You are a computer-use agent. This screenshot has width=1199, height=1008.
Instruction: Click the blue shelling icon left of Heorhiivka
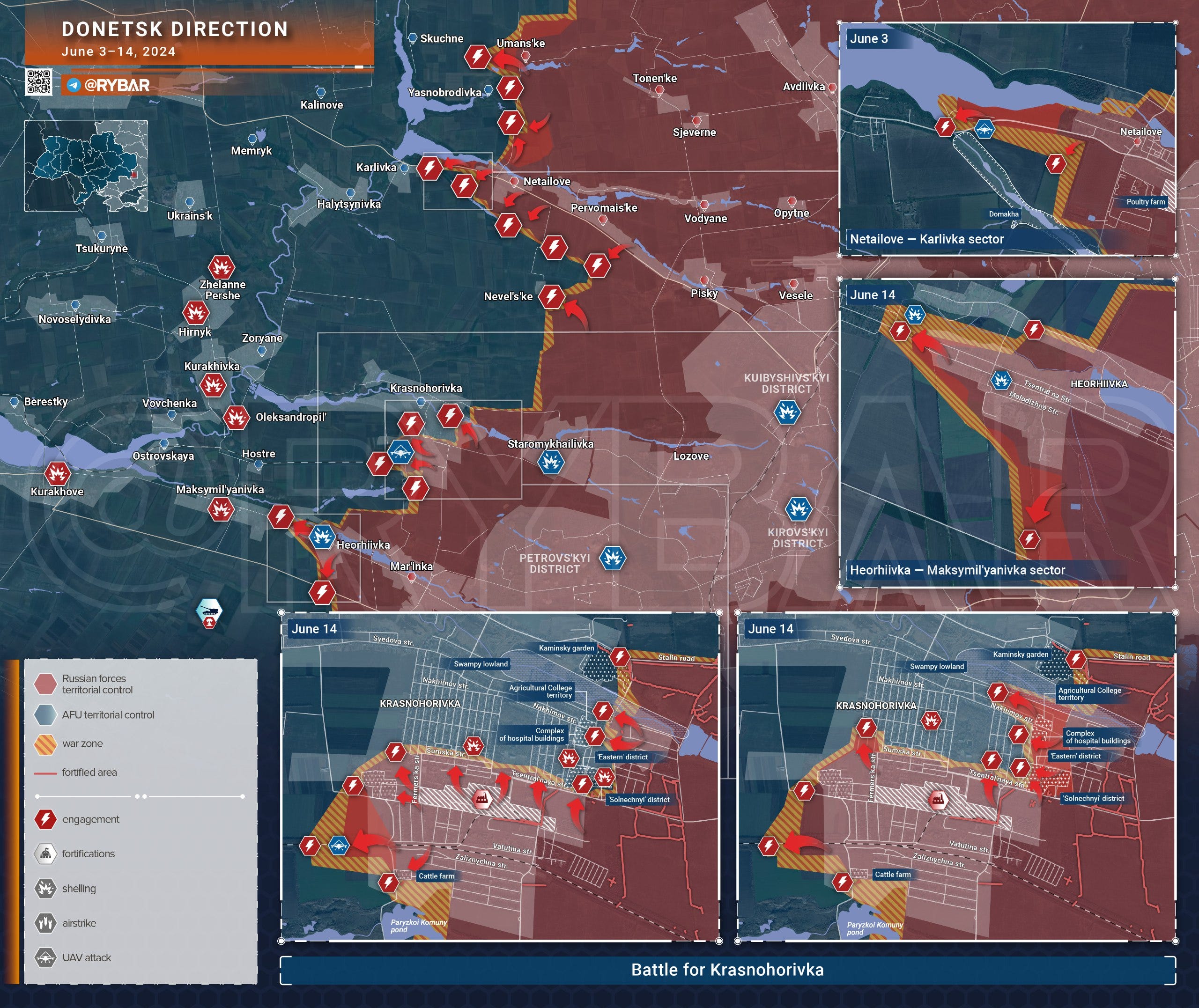[x=322, y=537]
